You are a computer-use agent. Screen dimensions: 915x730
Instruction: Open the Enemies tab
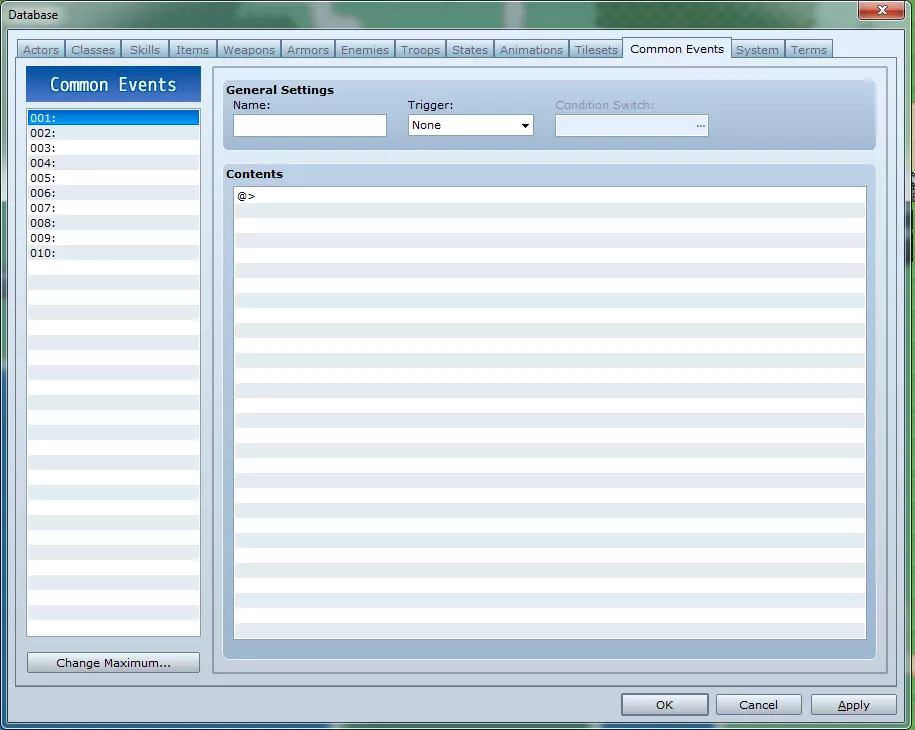pos(365,50)
